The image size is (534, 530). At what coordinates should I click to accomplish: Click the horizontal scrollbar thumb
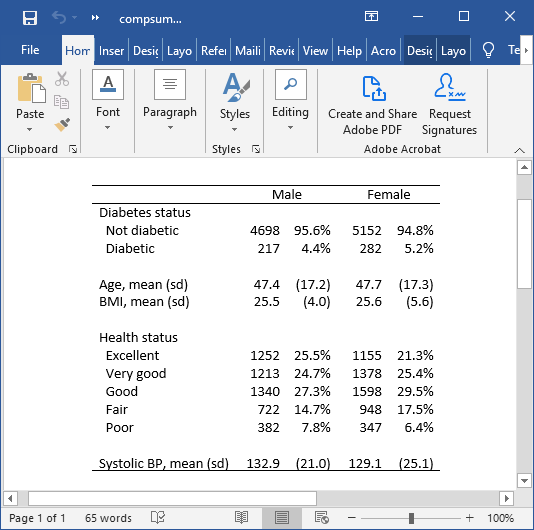[x=172, y=499]
